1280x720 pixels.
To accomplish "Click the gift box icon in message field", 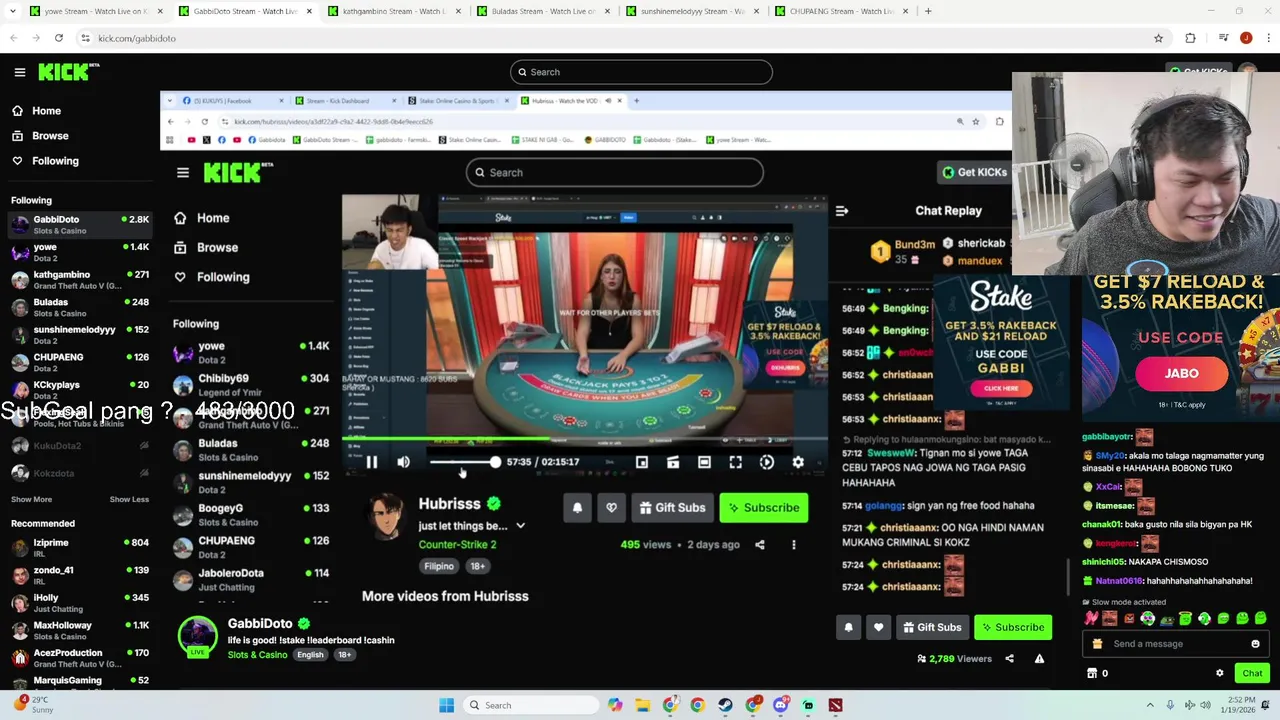I will (1097, 644).
